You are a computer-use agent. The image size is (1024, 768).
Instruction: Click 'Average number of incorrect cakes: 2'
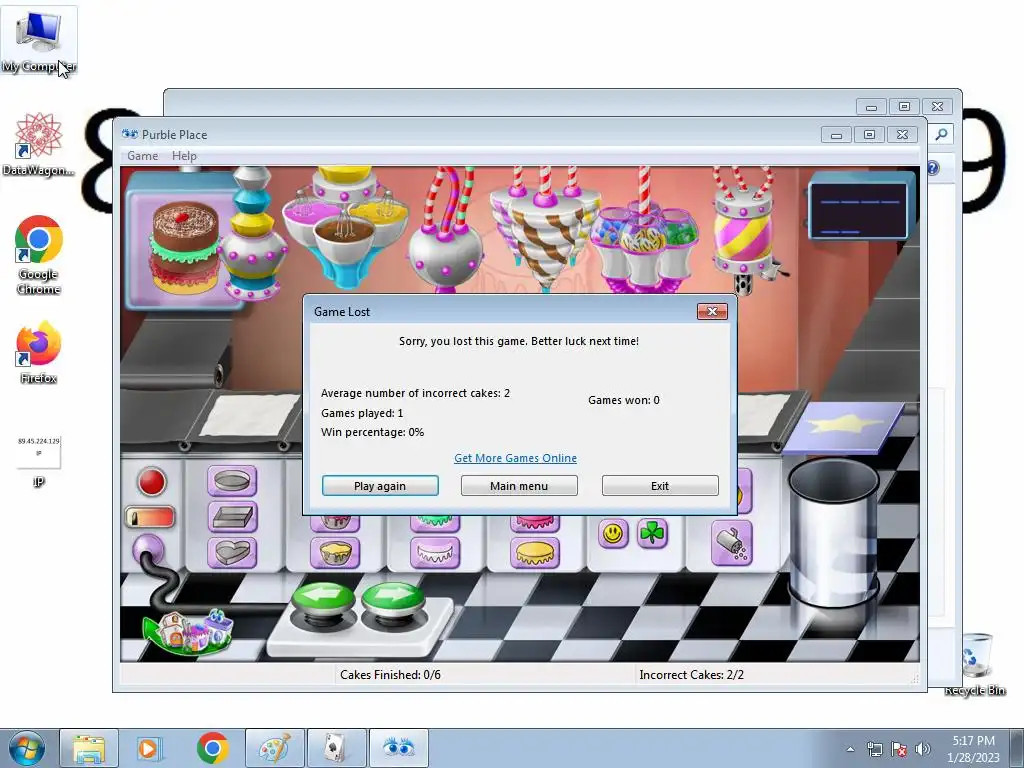point(415,393)
